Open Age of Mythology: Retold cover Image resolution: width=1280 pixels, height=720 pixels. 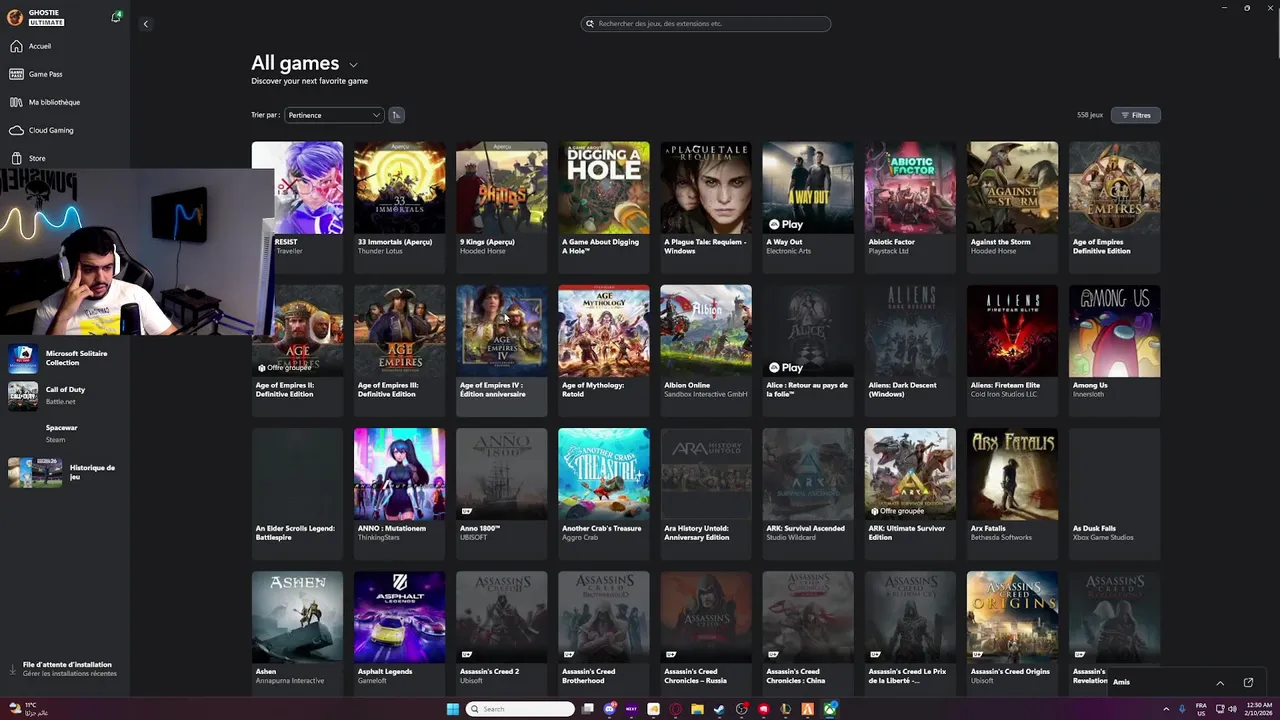coord(604,330)
